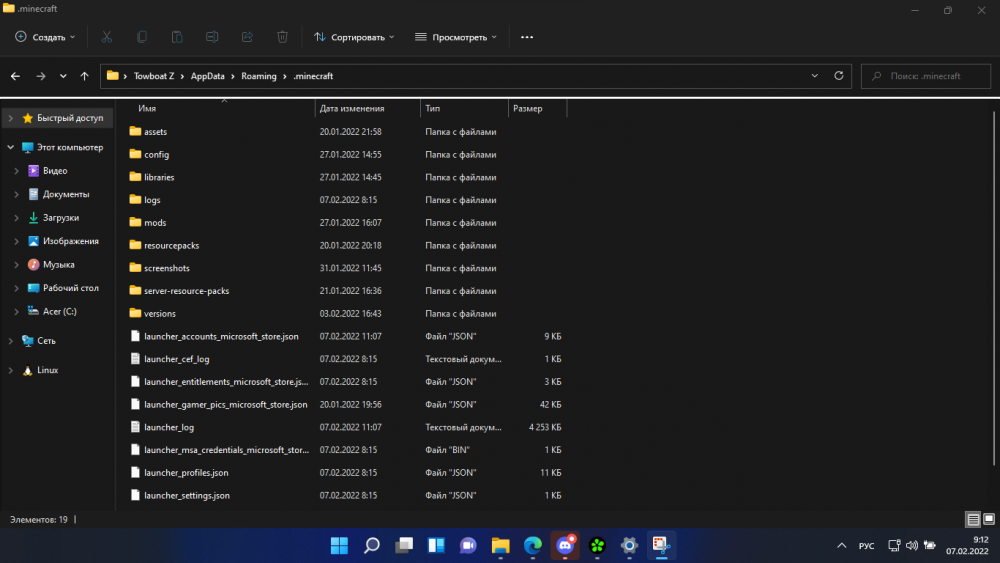Screen dimensions: 1000x563
Task: Expand the Linux tree node
Action: pyautogui.click(x=10, y=370)
